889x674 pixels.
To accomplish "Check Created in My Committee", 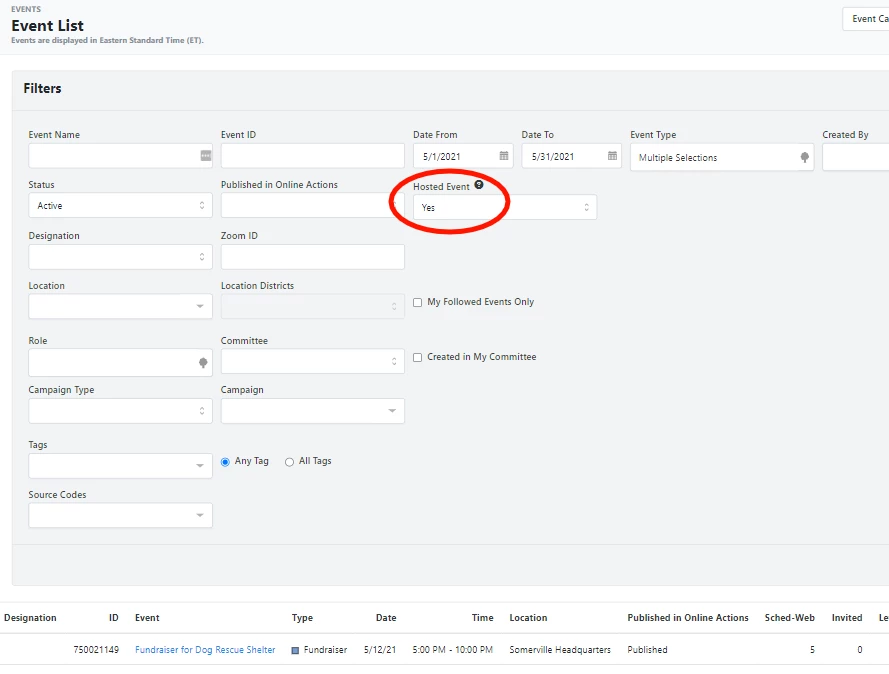I will pyautogui.click(x=417, y=357).
